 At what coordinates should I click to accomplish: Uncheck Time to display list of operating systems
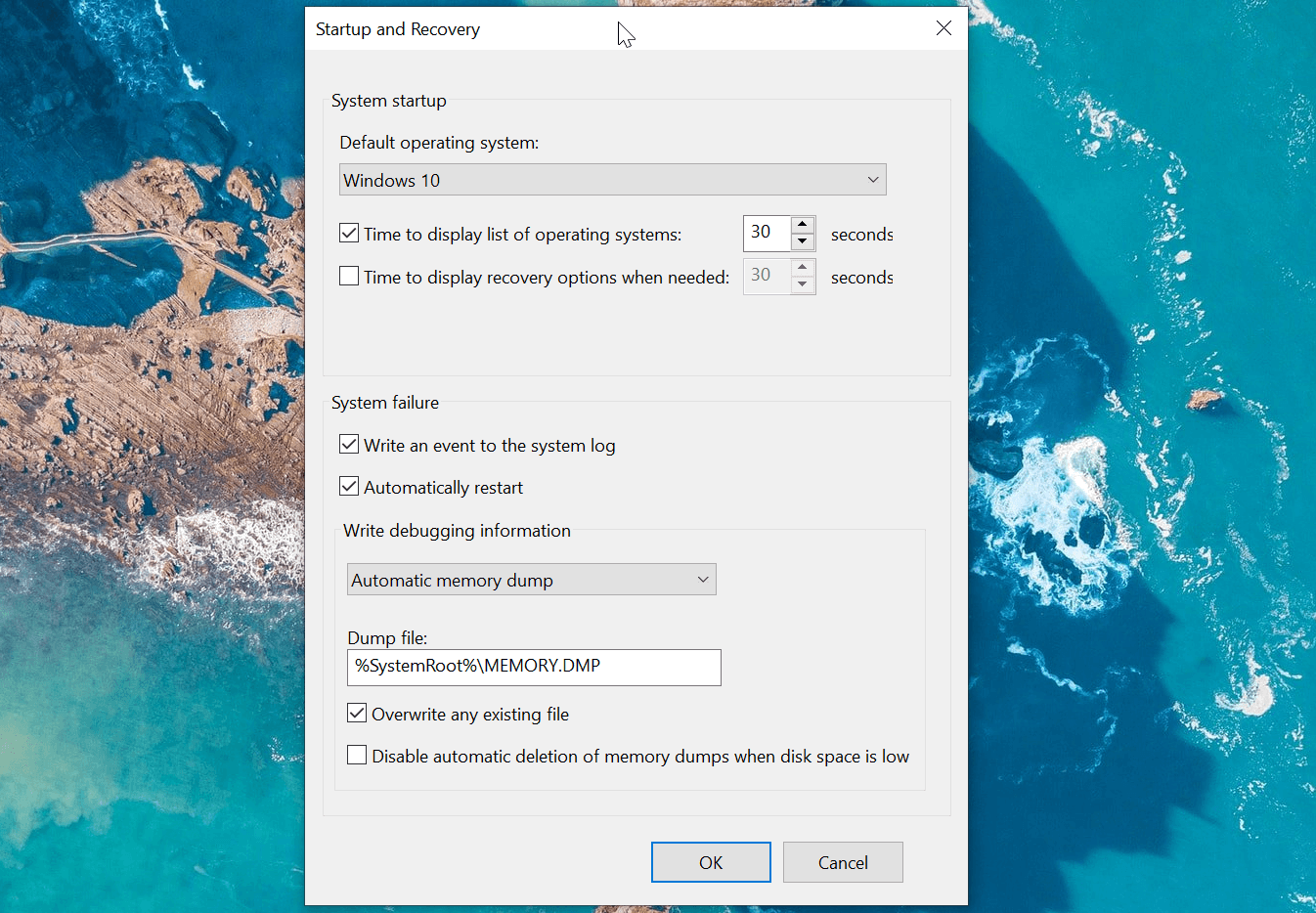pyautogui.click(x=349, y=234)
